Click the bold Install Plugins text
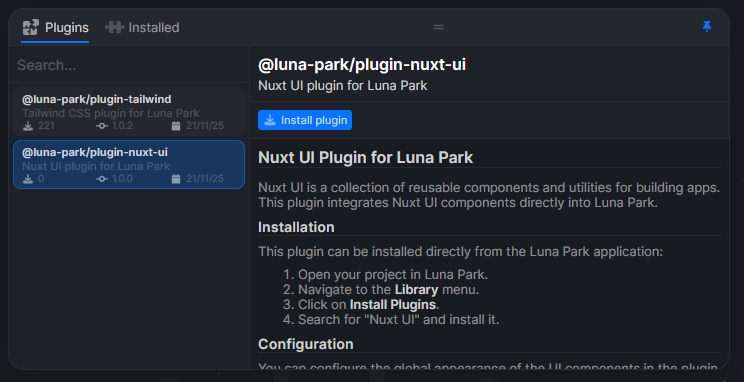Image resolution: width=744 pixels, height=382 pixels. 392,304
